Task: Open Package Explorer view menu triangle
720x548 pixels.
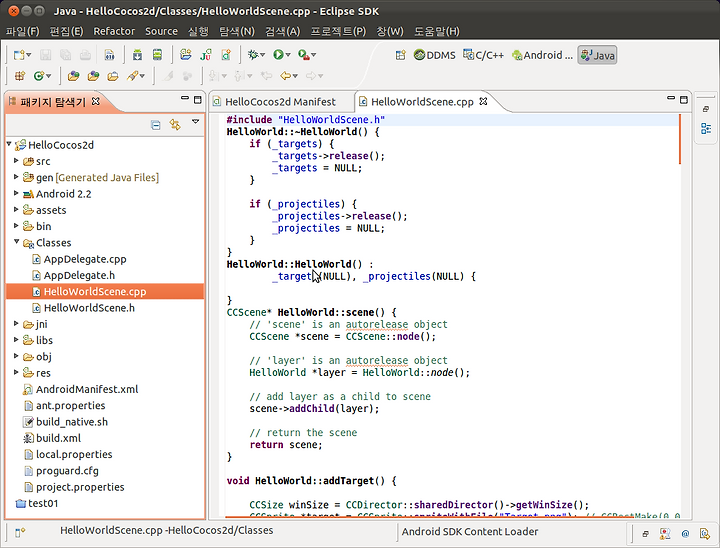Action: point(196,122)
